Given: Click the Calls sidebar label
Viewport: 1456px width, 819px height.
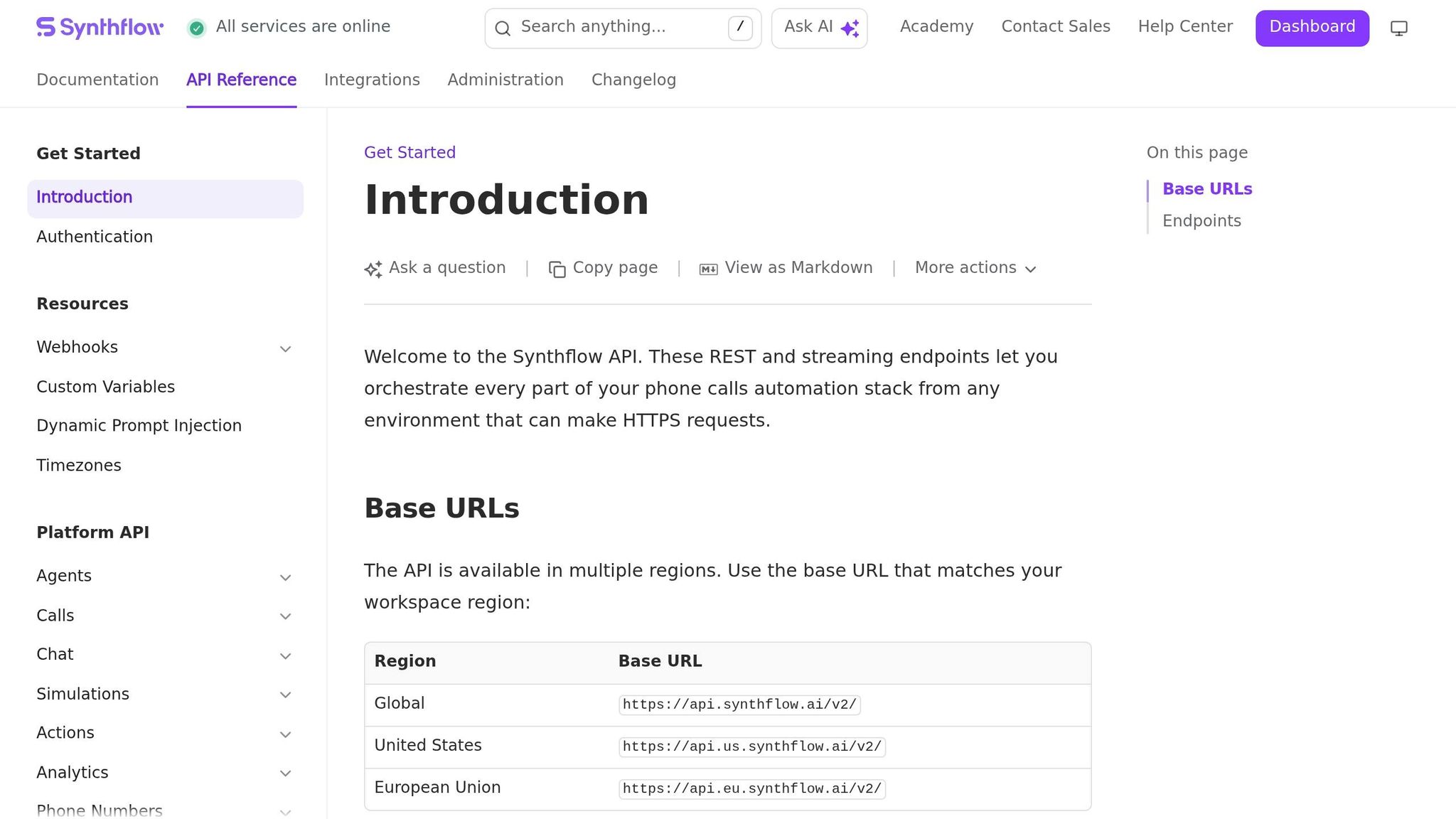Looking at the screenshot, I should [55, 616].
